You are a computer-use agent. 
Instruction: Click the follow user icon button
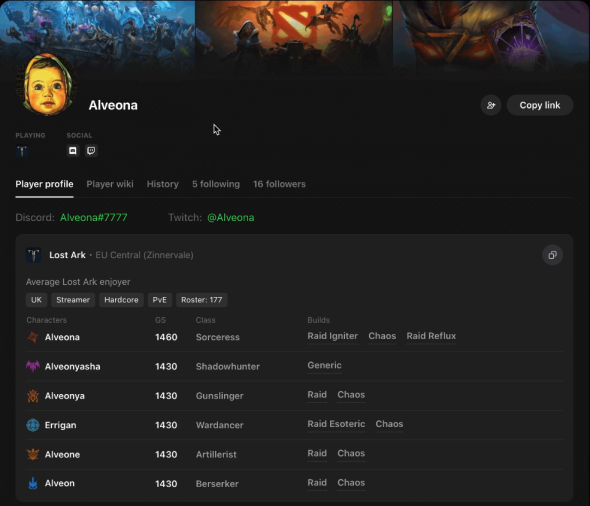tap(491, 105)
